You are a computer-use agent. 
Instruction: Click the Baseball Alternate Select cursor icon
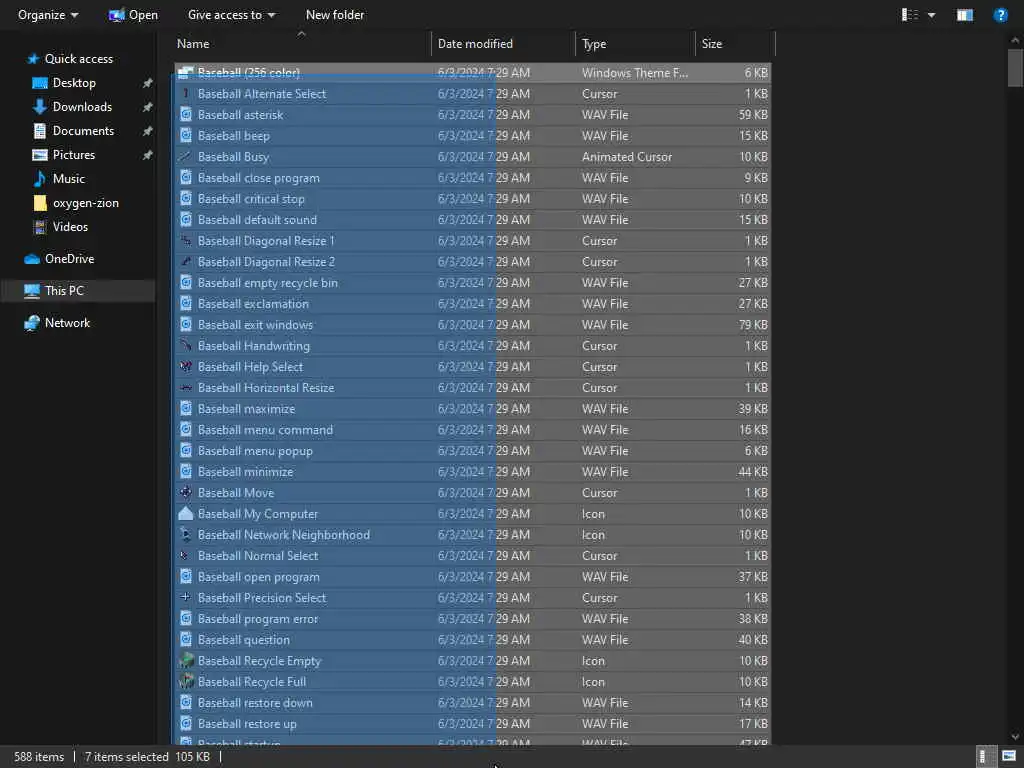185,94
